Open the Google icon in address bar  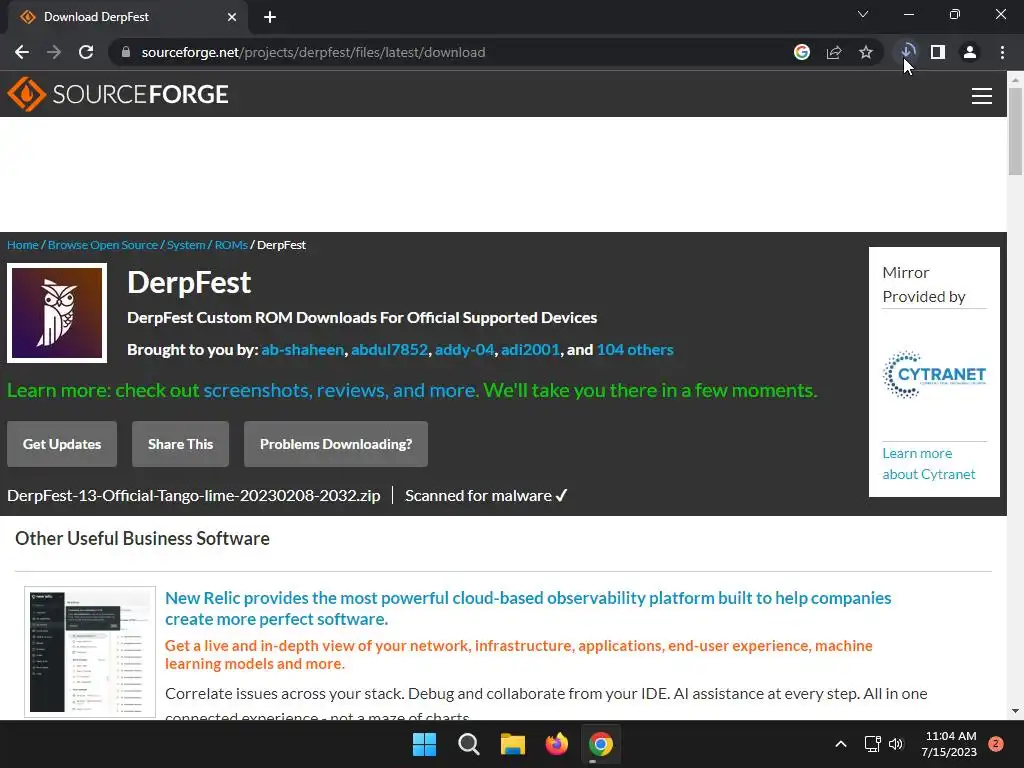click(x=801, y=52)
